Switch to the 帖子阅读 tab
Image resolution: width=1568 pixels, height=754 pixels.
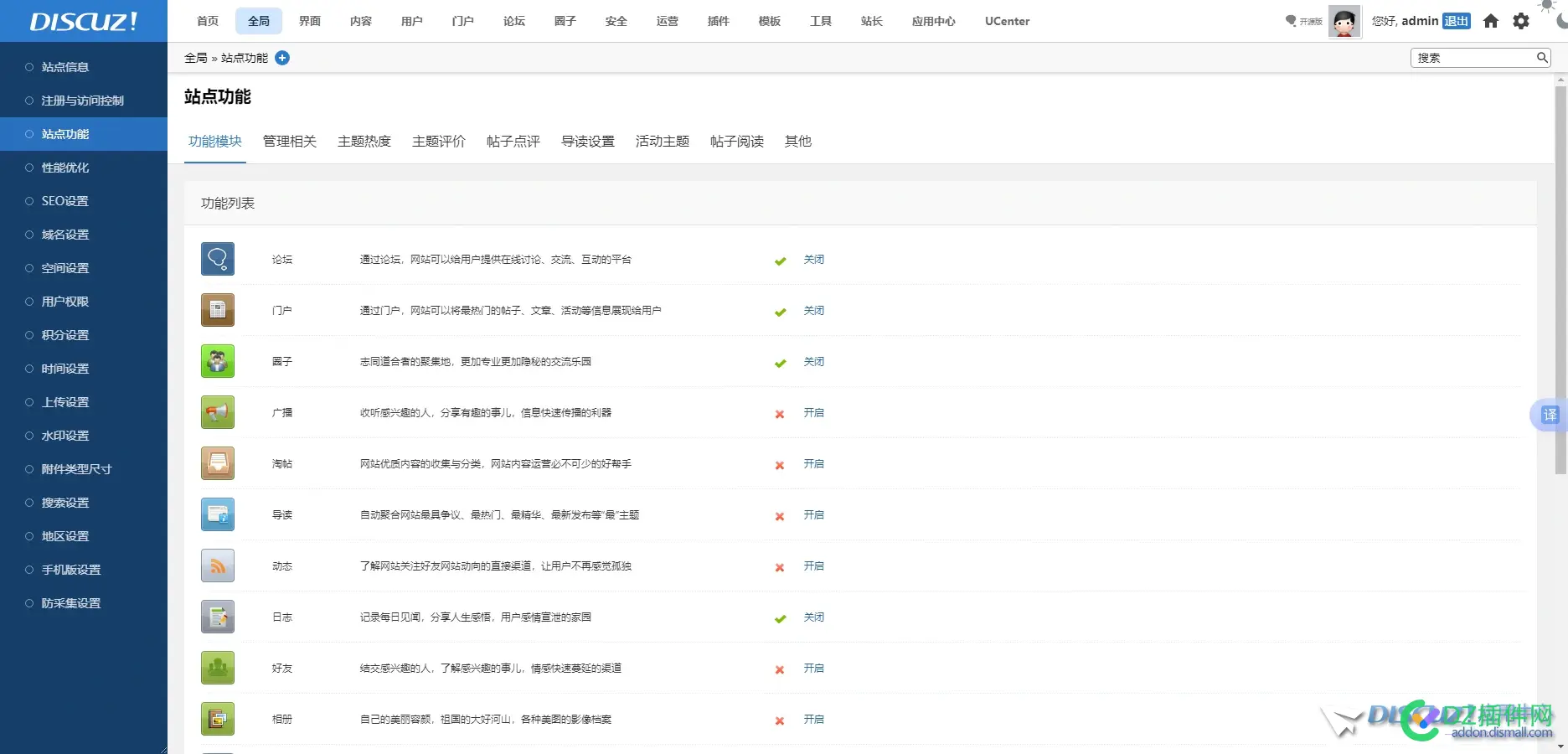point(737,142)
